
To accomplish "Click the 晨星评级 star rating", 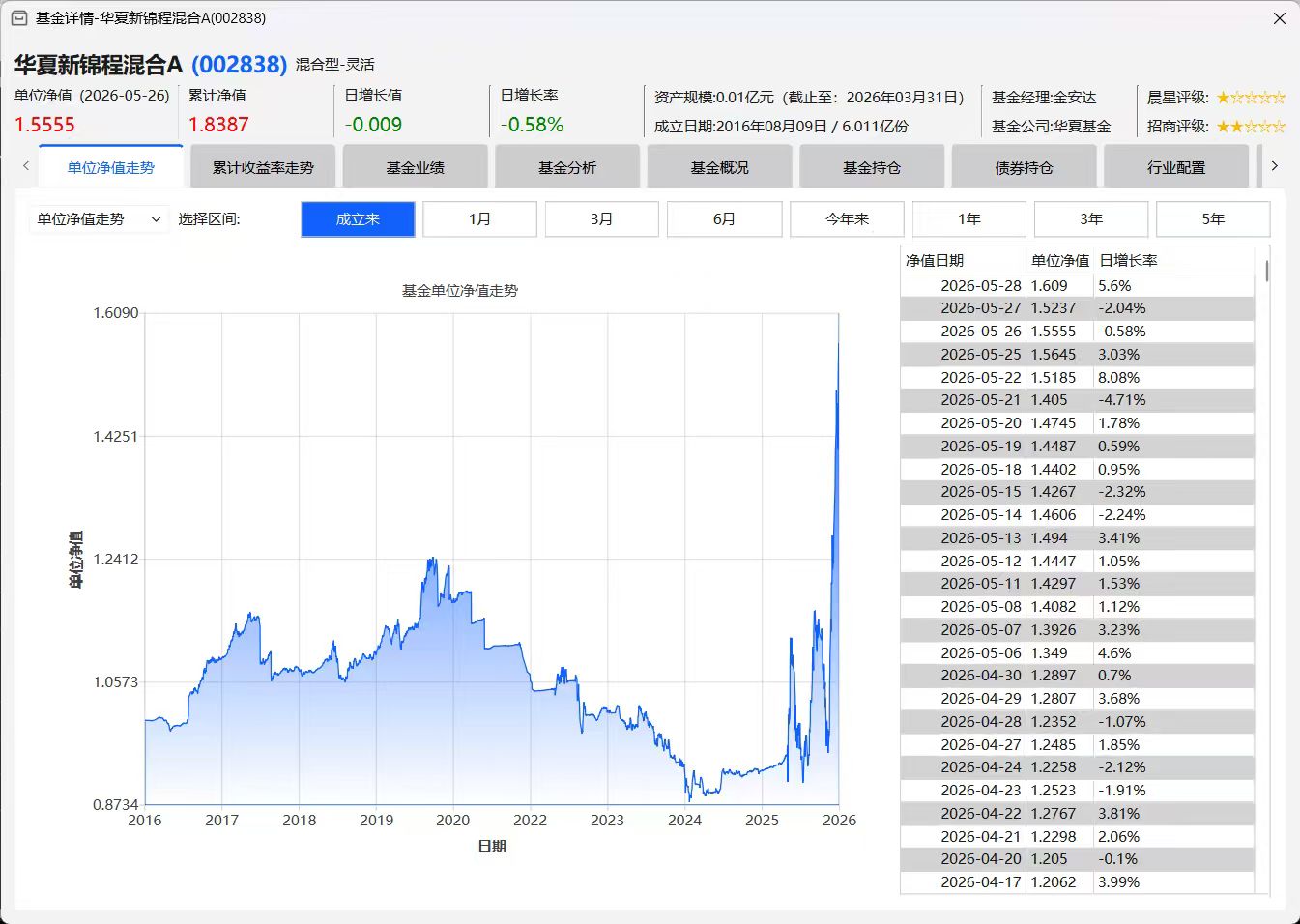I will pos(1251,98).
